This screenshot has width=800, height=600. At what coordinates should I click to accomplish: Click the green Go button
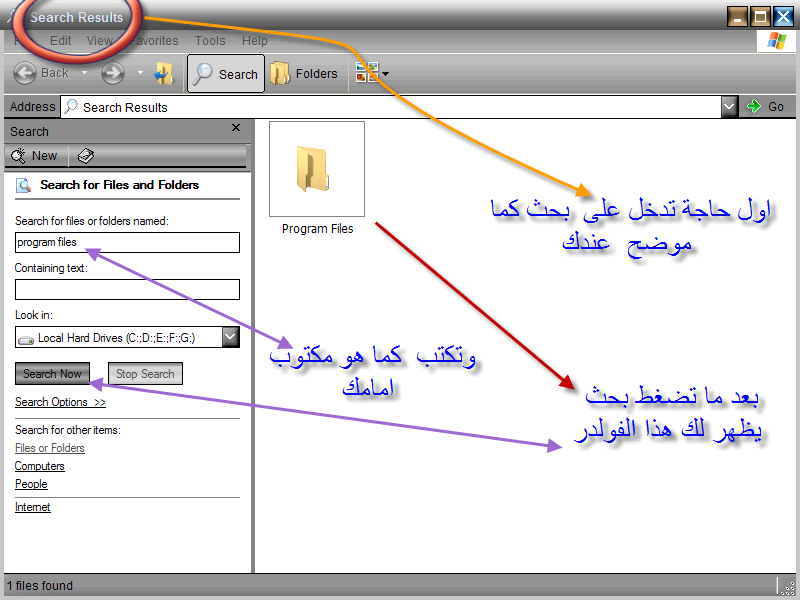point(766,107)
